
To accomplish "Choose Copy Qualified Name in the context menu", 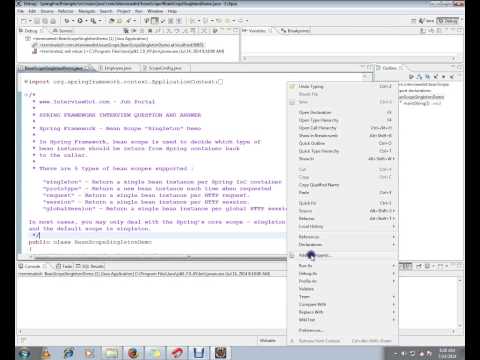I will 343,185.
